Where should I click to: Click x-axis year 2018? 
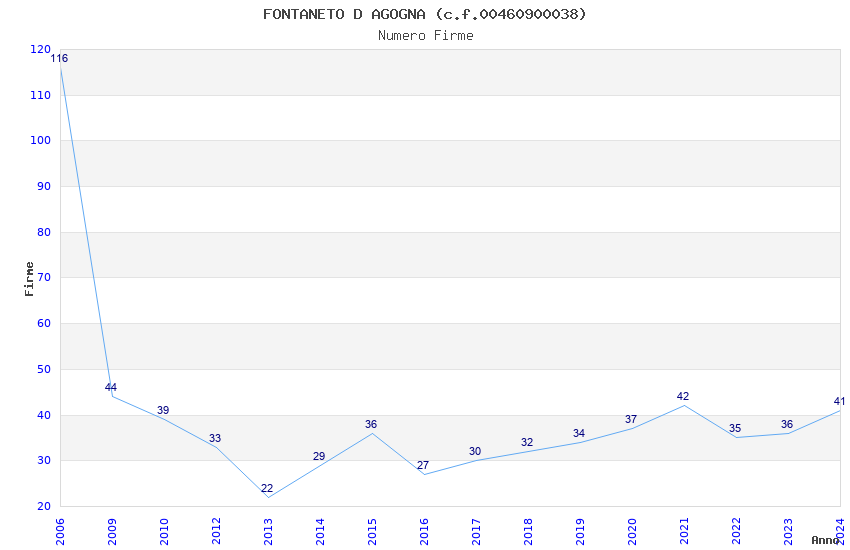(x=528, y=531)
